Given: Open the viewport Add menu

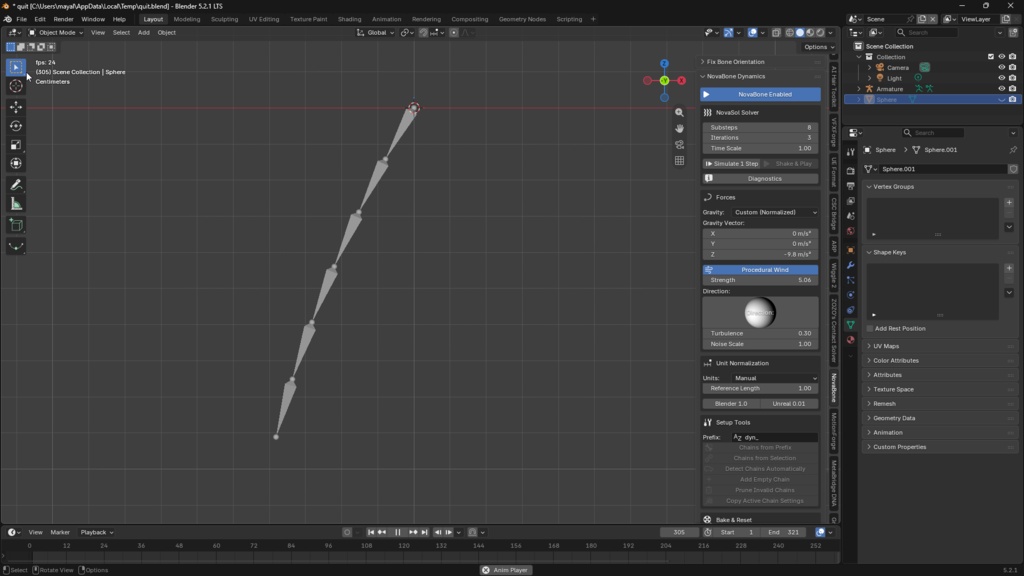Looking at the screenshot, I should pos(143,33).
